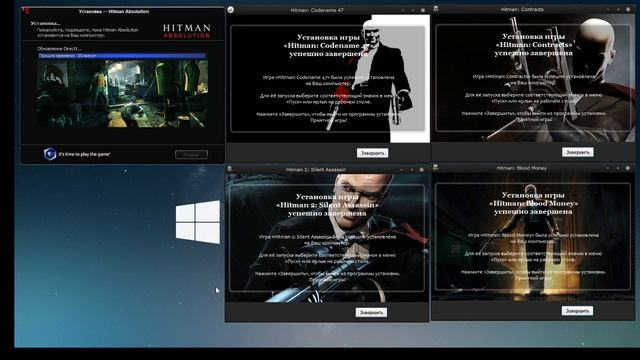
Task: Click Завершить in Hitman: Contracts window
Action: pos(578,152)
